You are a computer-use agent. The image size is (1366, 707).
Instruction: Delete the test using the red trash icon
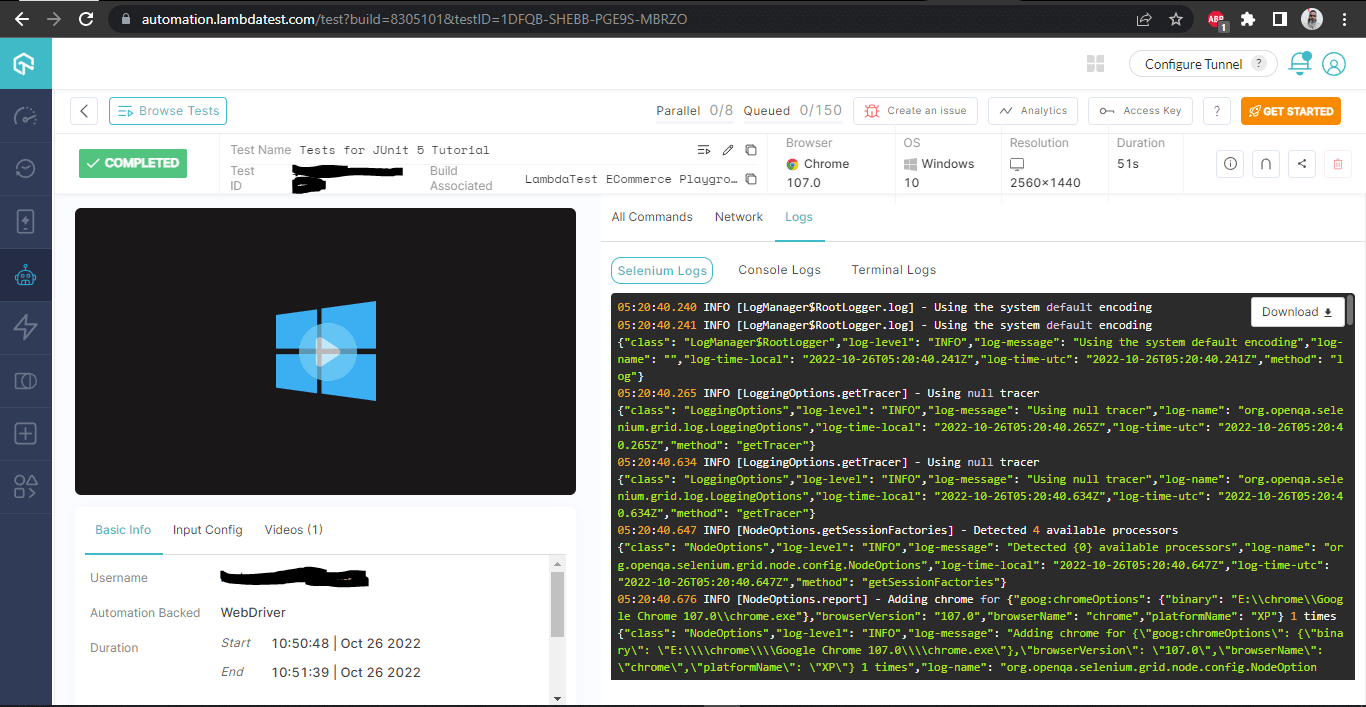(1337, 163)
